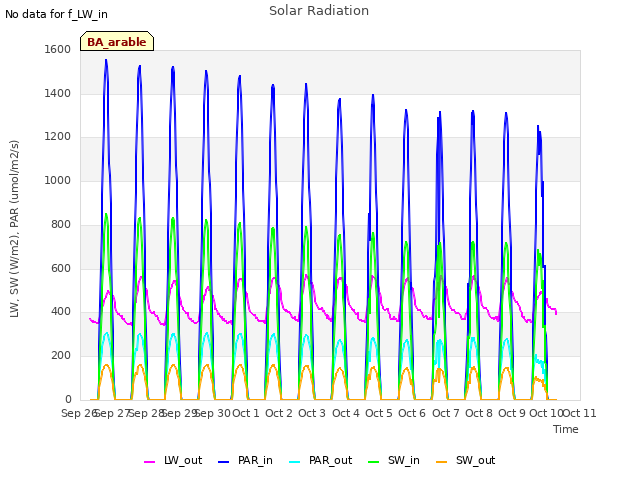The height and width of the screenshot is (480, 640).
Task: Click the orange SW_out legend swatch
Action: [441, 462]
